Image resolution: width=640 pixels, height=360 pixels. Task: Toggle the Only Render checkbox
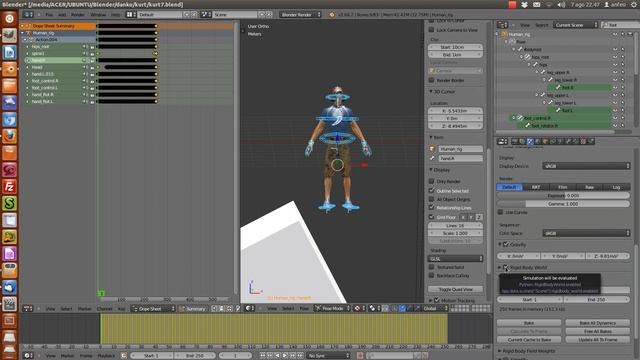pos(431,181)
